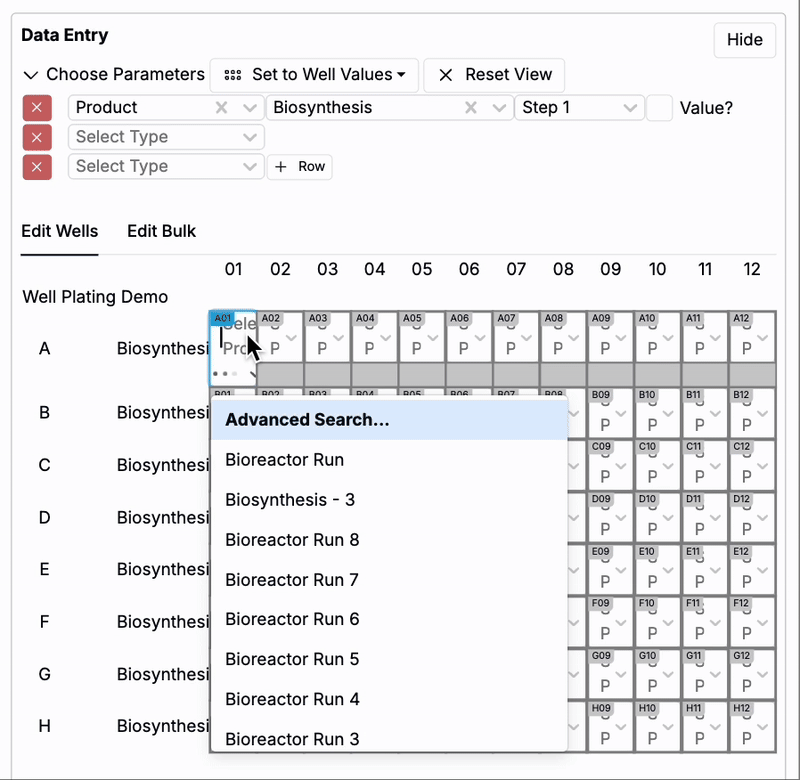Clear the Product selection with its X icon

coord(222,108)
